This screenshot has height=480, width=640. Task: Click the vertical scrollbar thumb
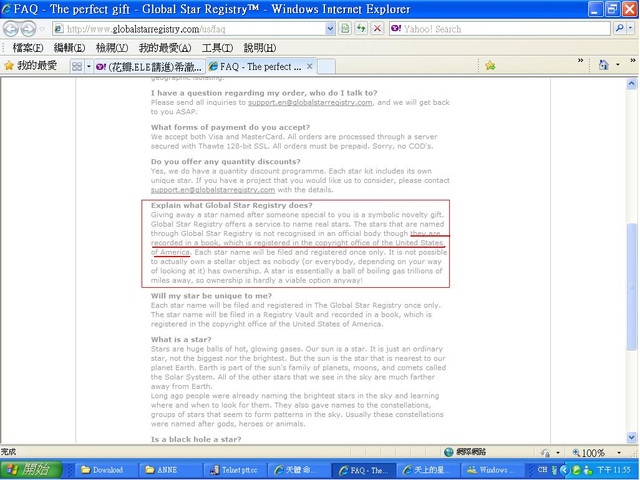click(631, 286)
